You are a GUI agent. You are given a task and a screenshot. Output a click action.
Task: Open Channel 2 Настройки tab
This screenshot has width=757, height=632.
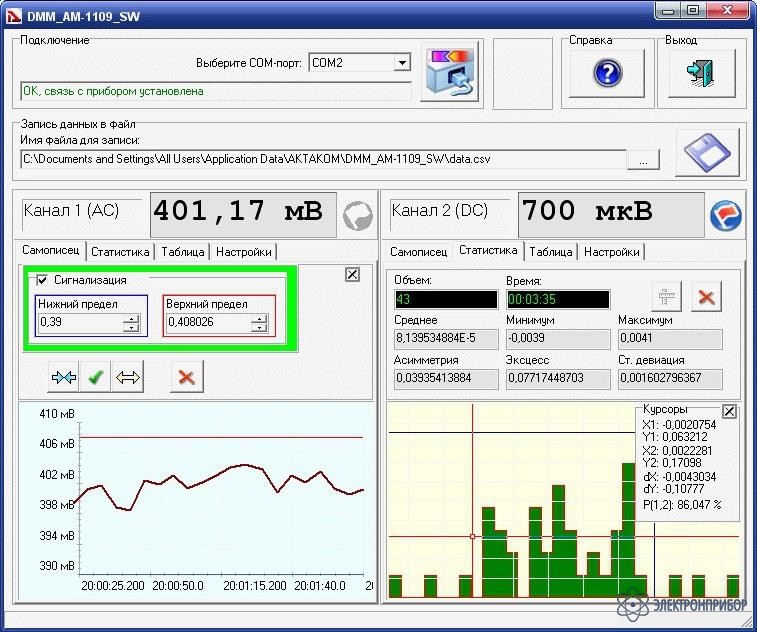coord(611,252)
